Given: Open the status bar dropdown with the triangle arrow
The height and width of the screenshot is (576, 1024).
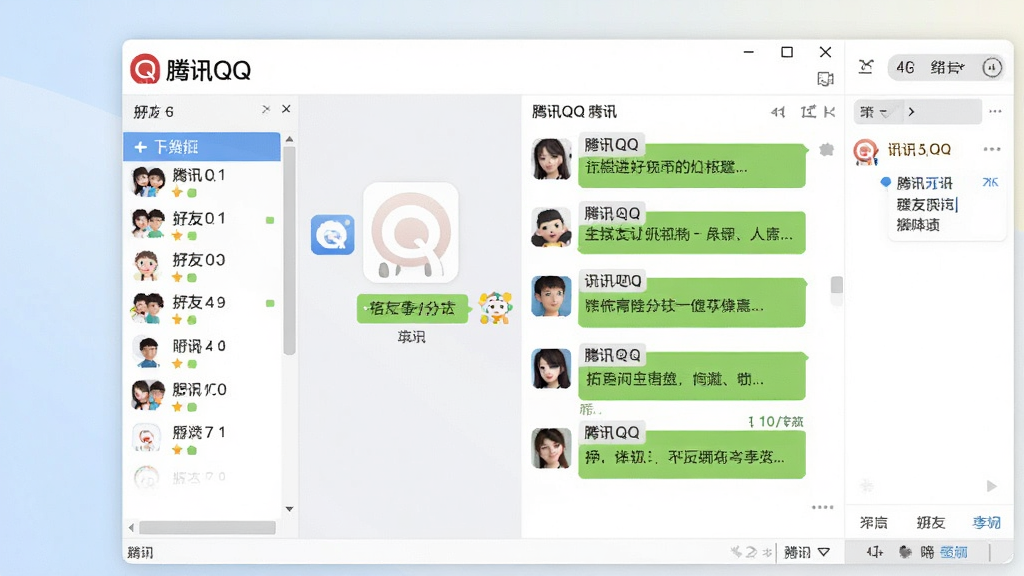Looking at the screenshot, I should [x=807, y=552].
